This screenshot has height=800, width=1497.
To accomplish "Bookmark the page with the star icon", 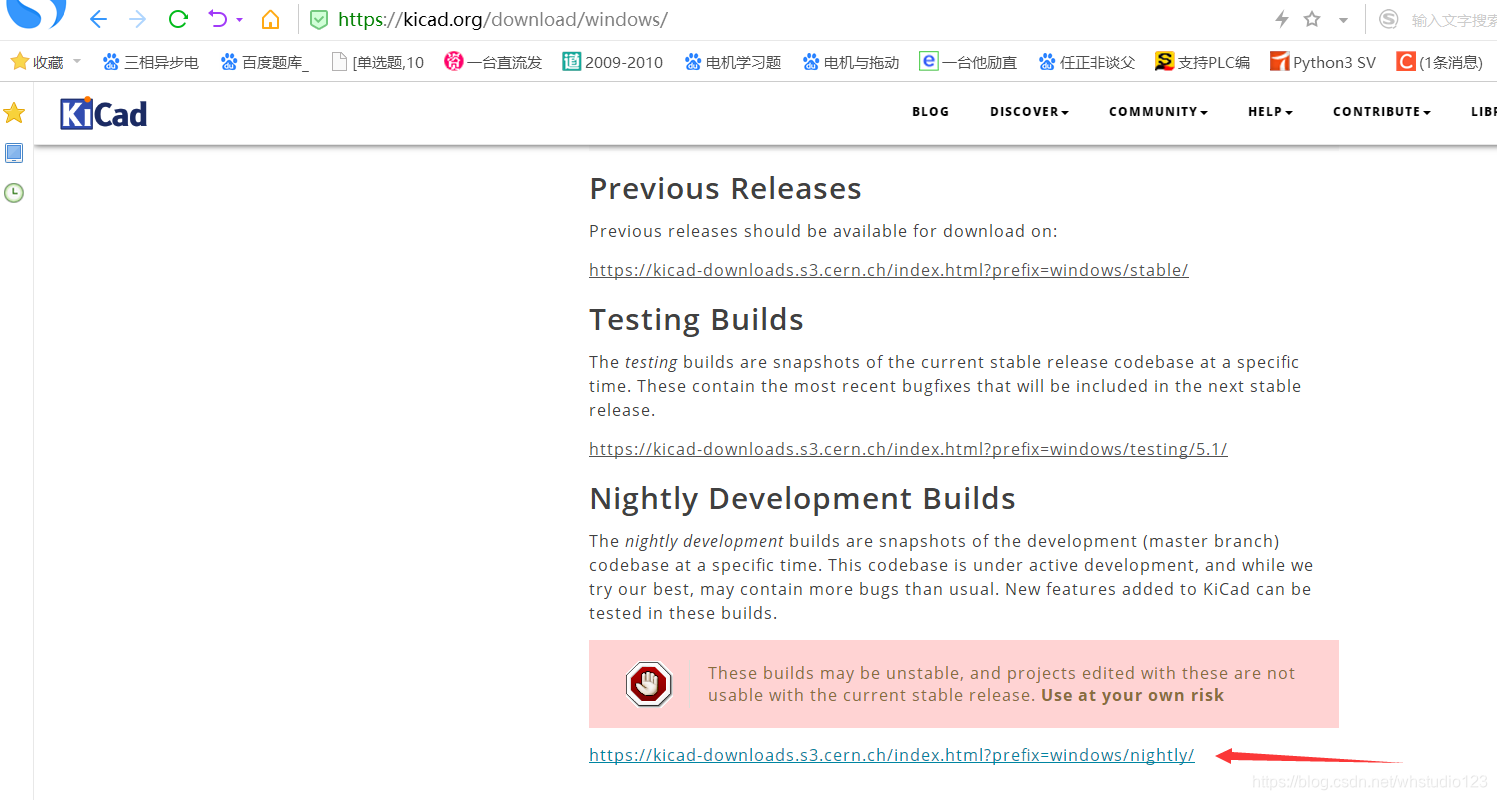I will pyautogui.click(x=1313, y=19).
